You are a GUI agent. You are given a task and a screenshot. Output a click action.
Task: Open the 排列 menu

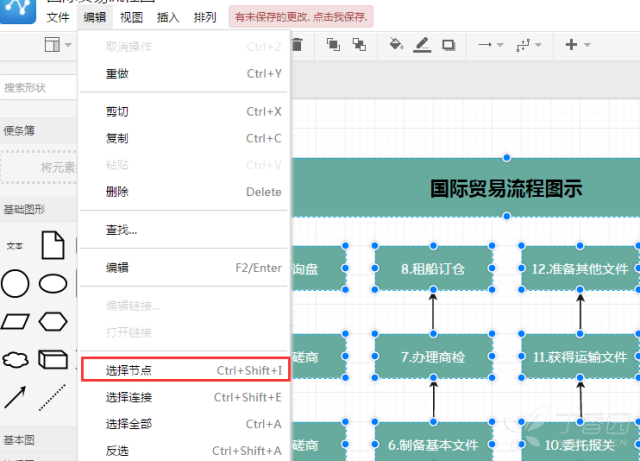tap(205, 17)
